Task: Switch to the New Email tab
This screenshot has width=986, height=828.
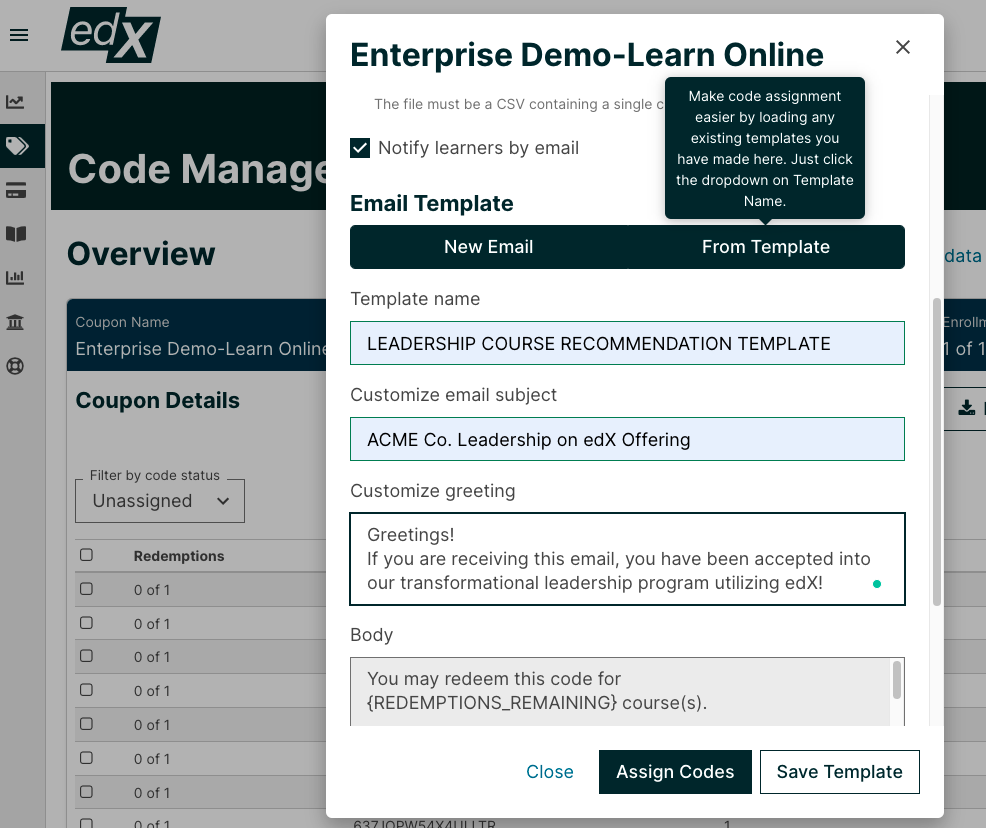Action: (489, 247)
